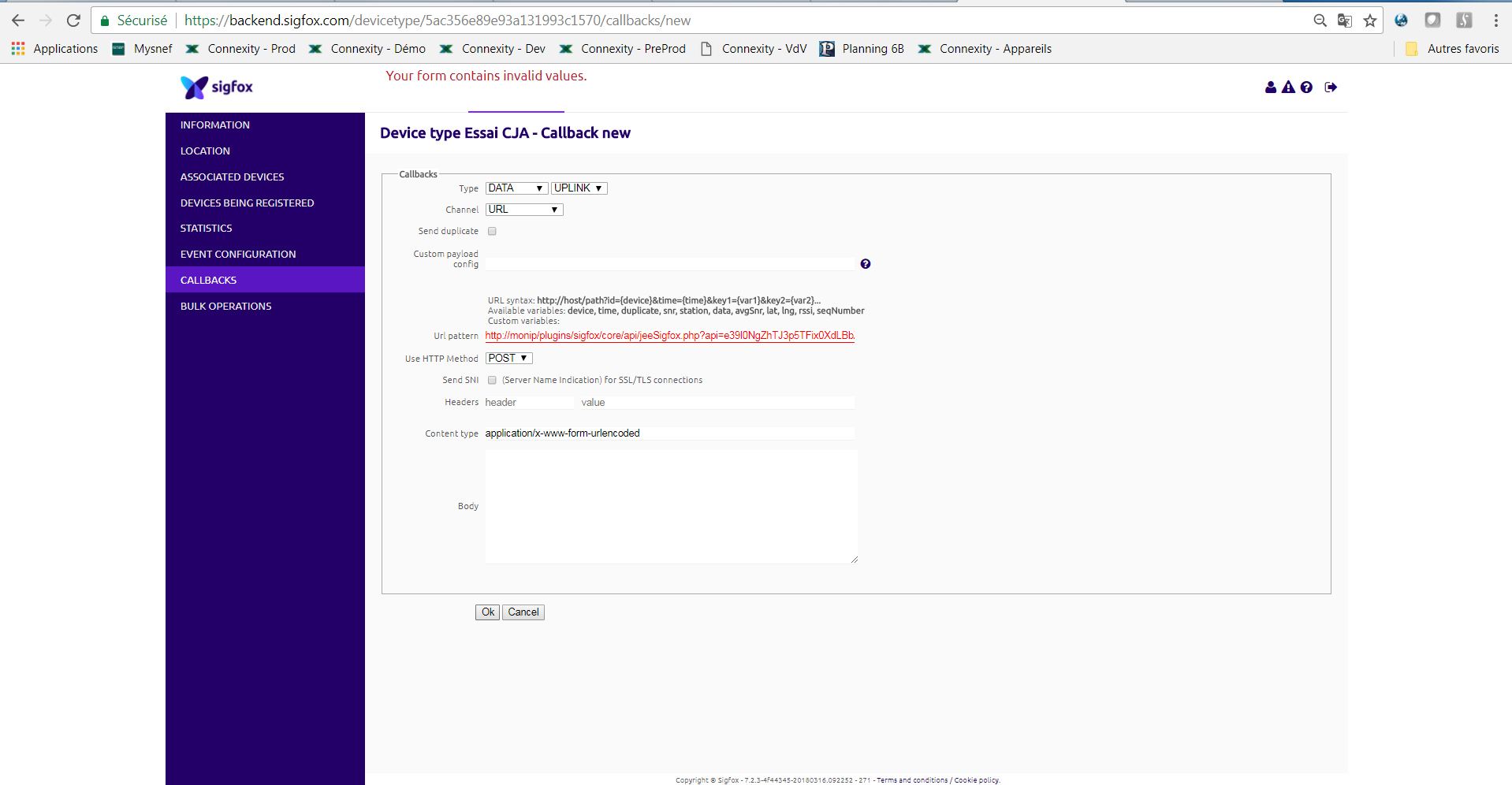The image size is (1512, 785).
Task: Click the zoom magnifier icon in address bar
Action: pyautogui.click(x=1320, y=20)
